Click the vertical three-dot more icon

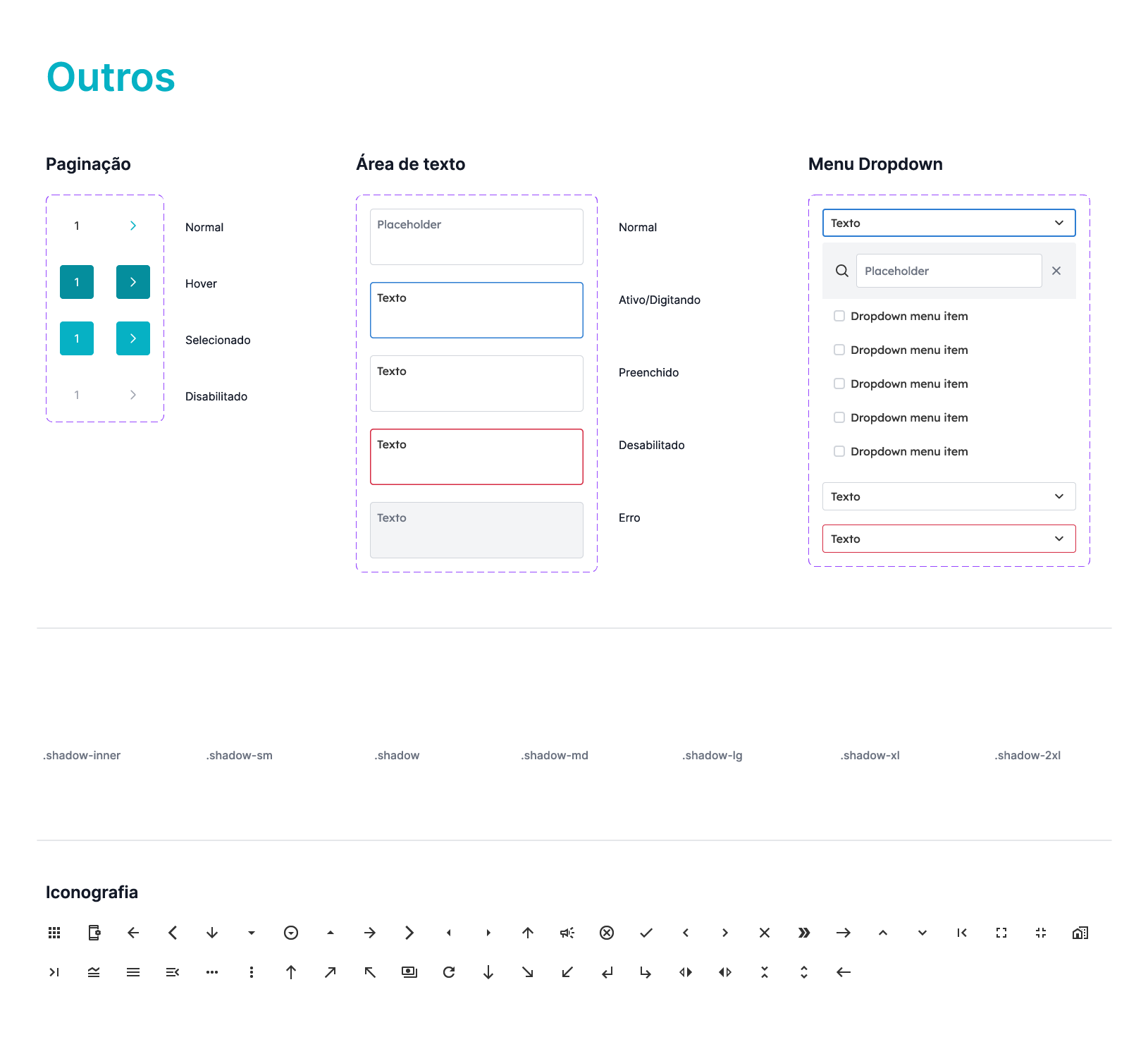(x=252, y=972)
